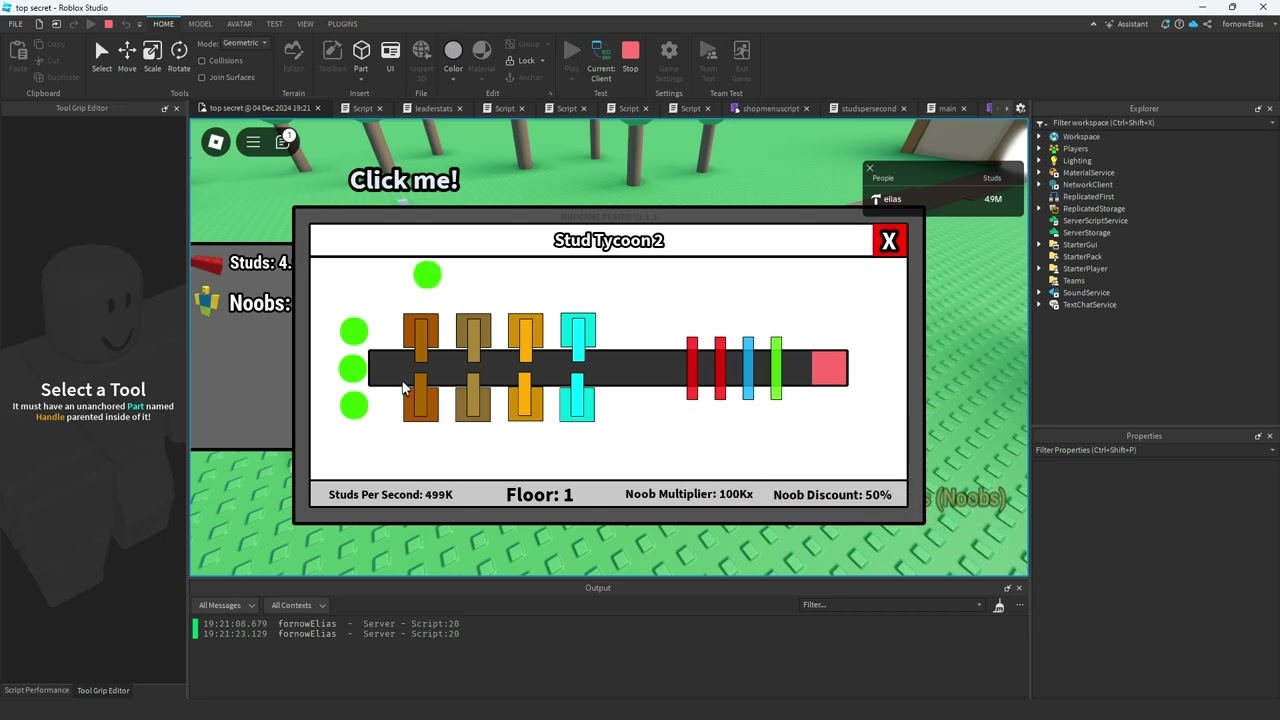Switch to the shopmenuscript tab
Screen dimensions: 1280x720
point(770,108)
